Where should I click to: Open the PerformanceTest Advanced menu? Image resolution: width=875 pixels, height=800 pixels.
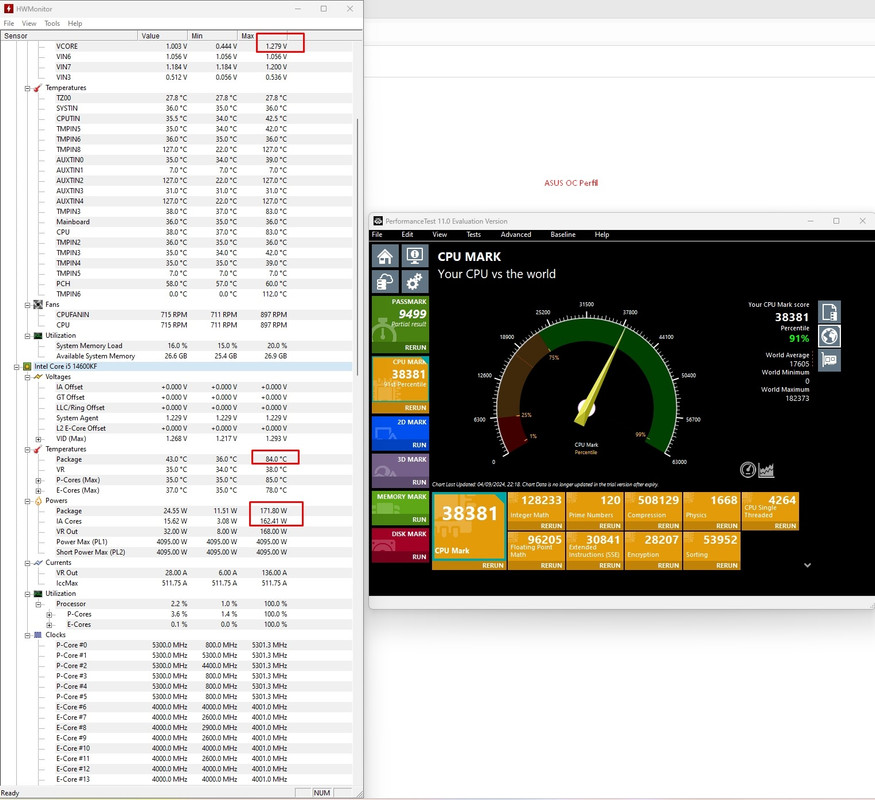tap(516, 234)
